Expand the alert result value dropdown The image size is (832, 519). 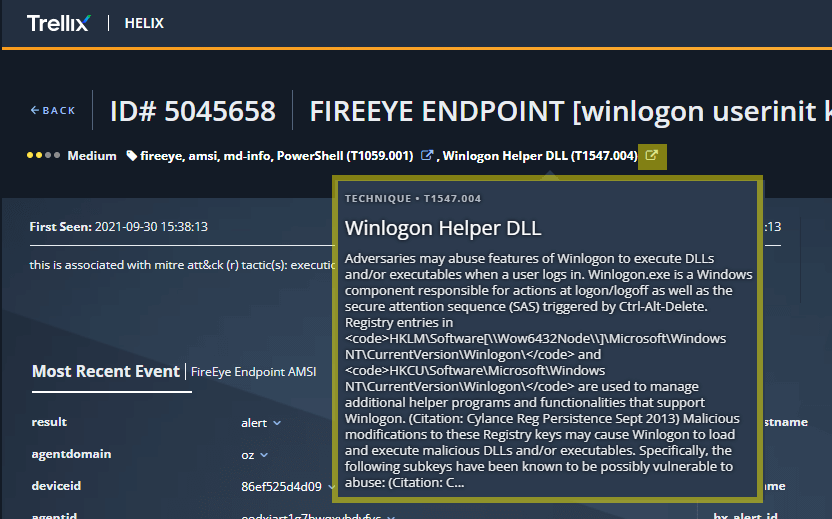[x=277, y=423]
